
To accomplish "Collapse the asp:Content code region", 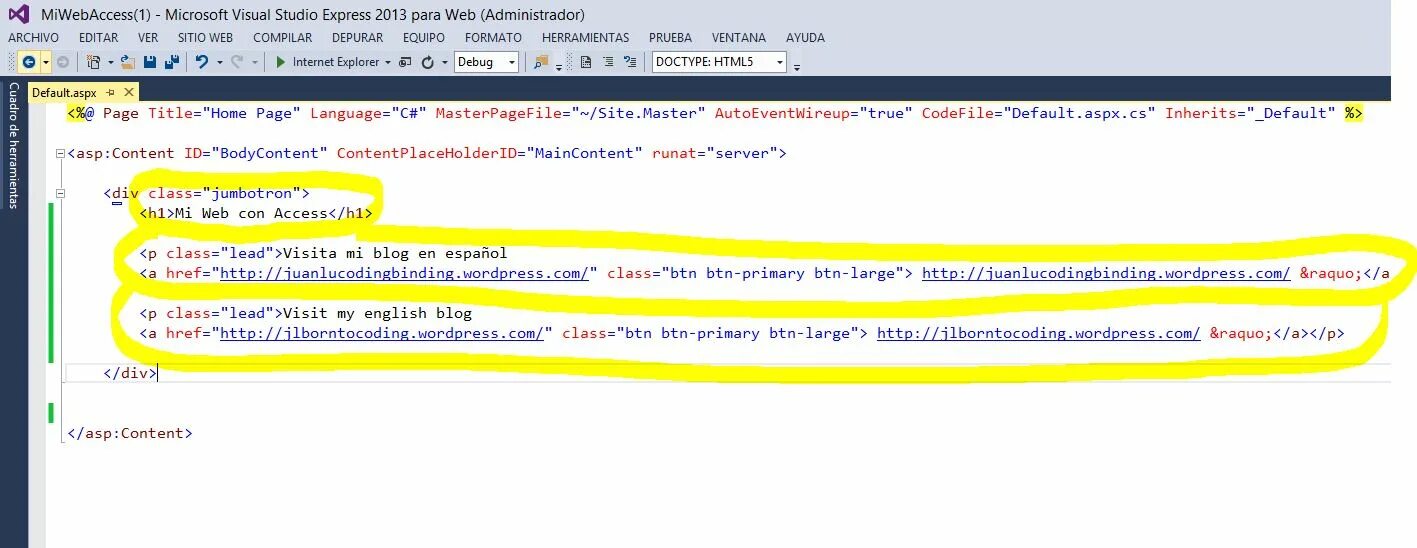I will click(x=61, y=153).
